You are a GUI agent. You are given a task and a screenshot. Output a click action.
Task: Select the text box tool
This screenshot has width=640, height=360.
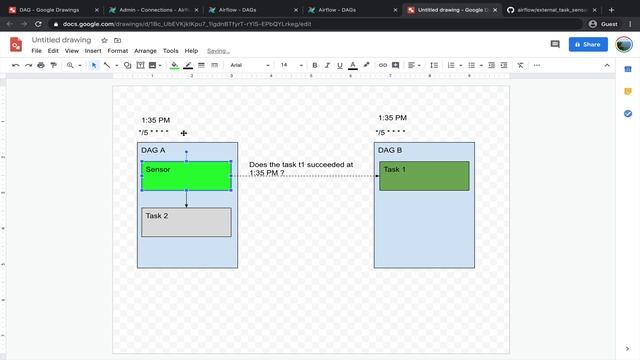click(140, 65)
